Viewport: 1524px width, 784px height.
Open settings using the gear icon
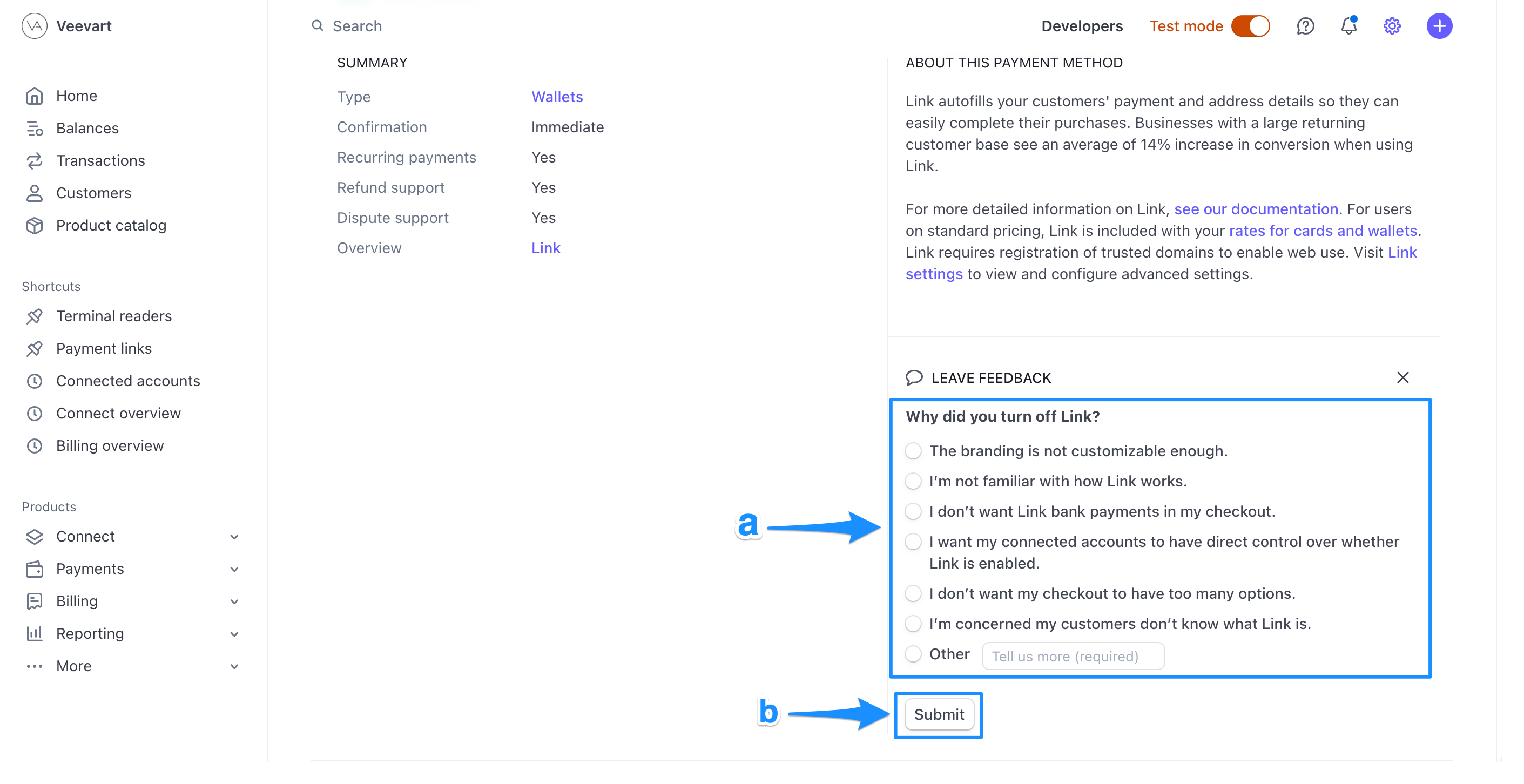tap(1392, 26)
